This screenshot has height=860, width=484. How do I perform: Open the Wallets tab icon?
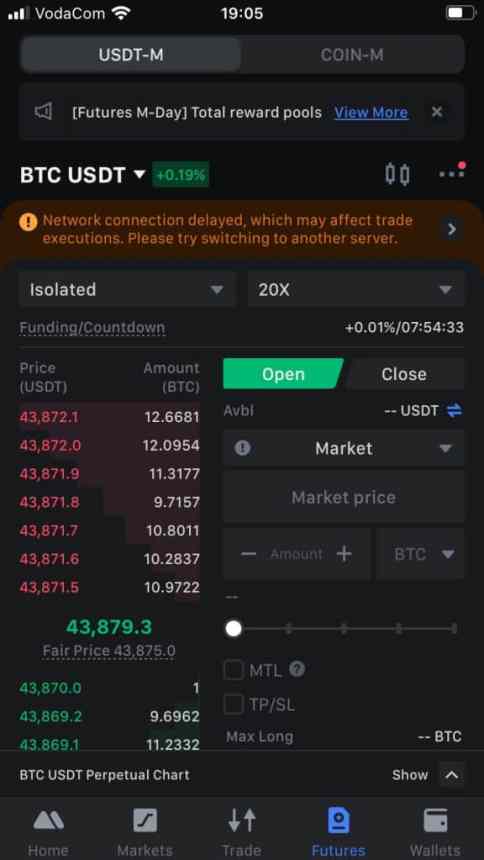pyautogui.click(x=436, y=821)
